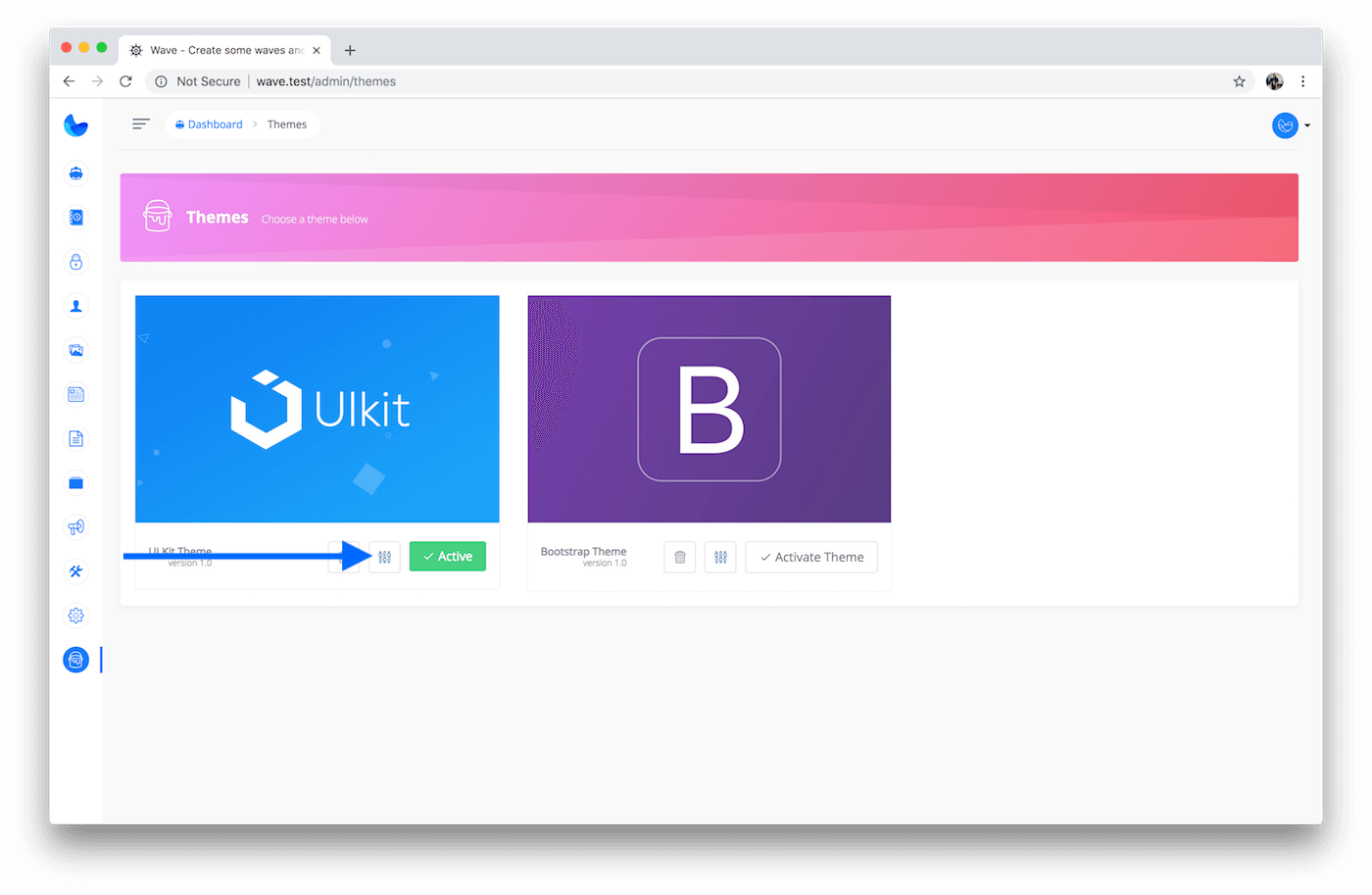Open a new browser tab
Image resolution: width=1372 pixels, height=895 pixels.
coord(350,50)
